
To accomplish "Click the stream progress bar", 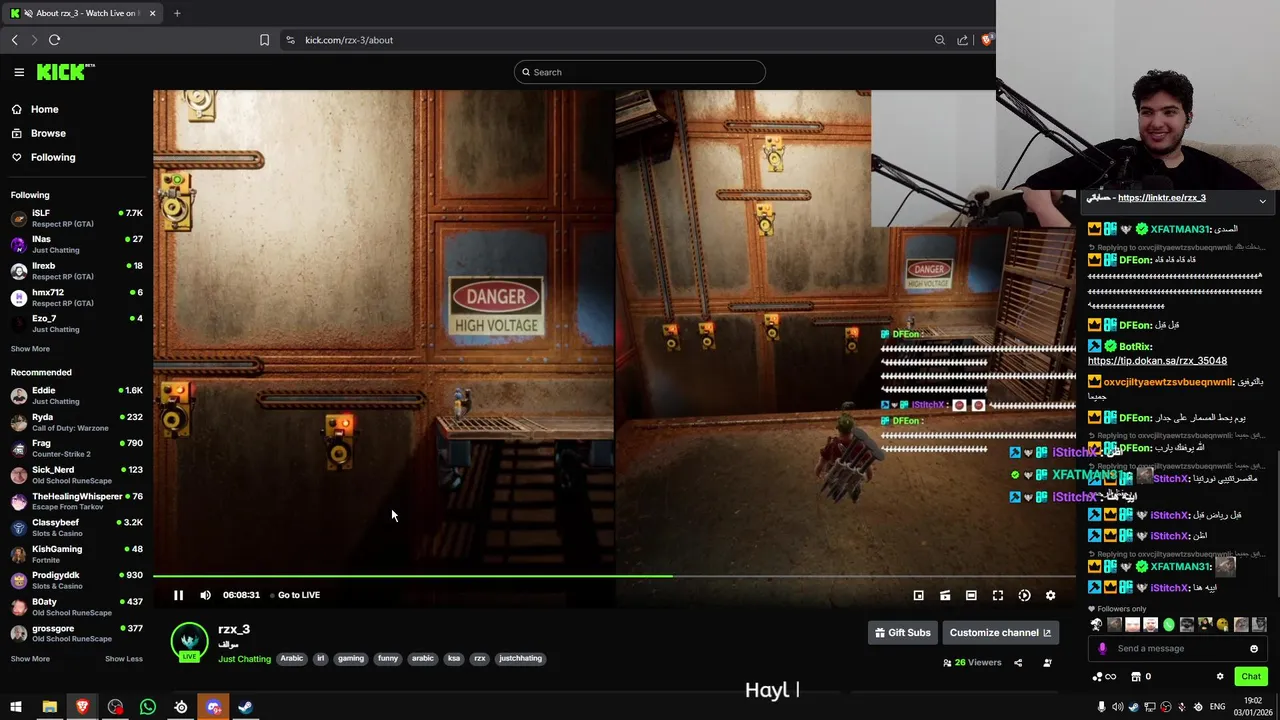I will [614, 576].
